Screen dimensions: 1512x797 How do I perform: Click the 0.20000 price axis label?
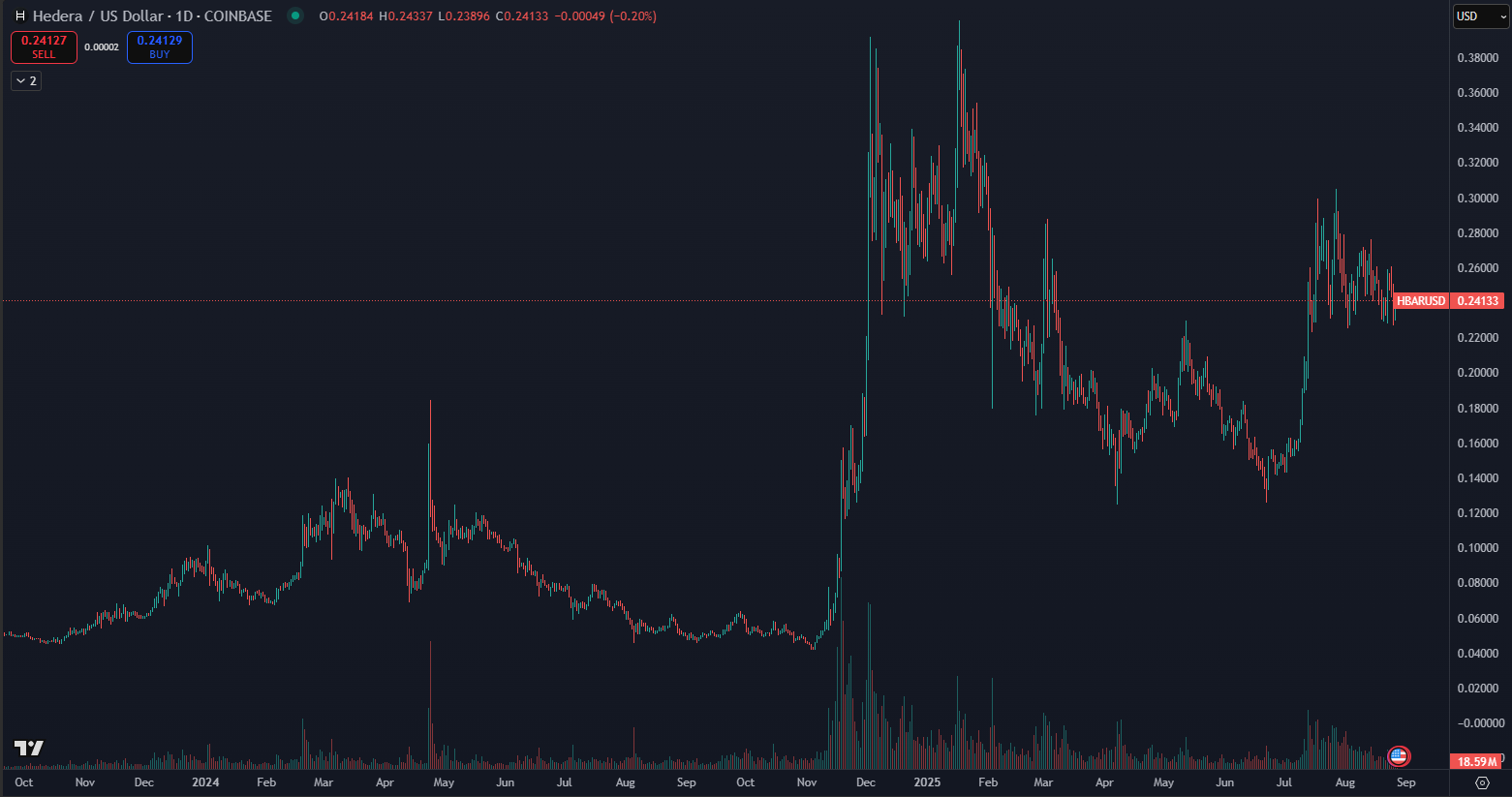1478,373
